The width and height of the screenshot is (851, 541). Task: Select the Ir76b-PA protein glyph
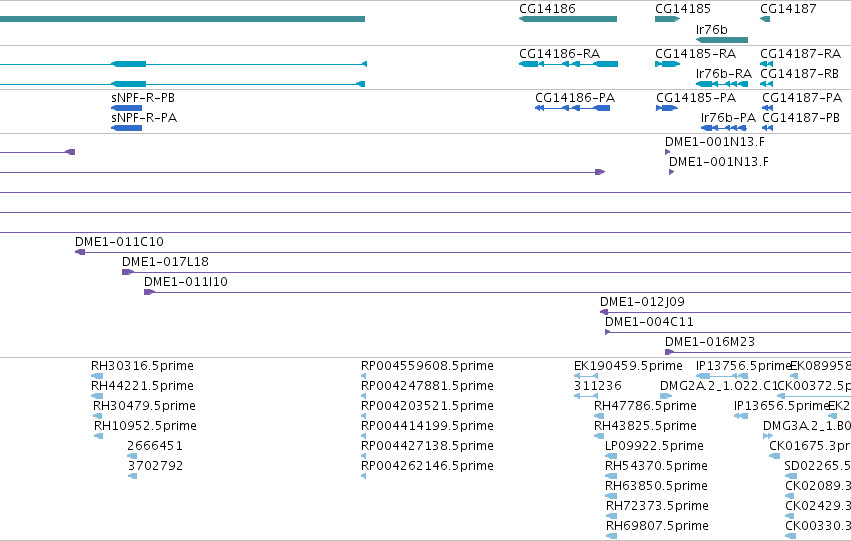coord(723,128)
